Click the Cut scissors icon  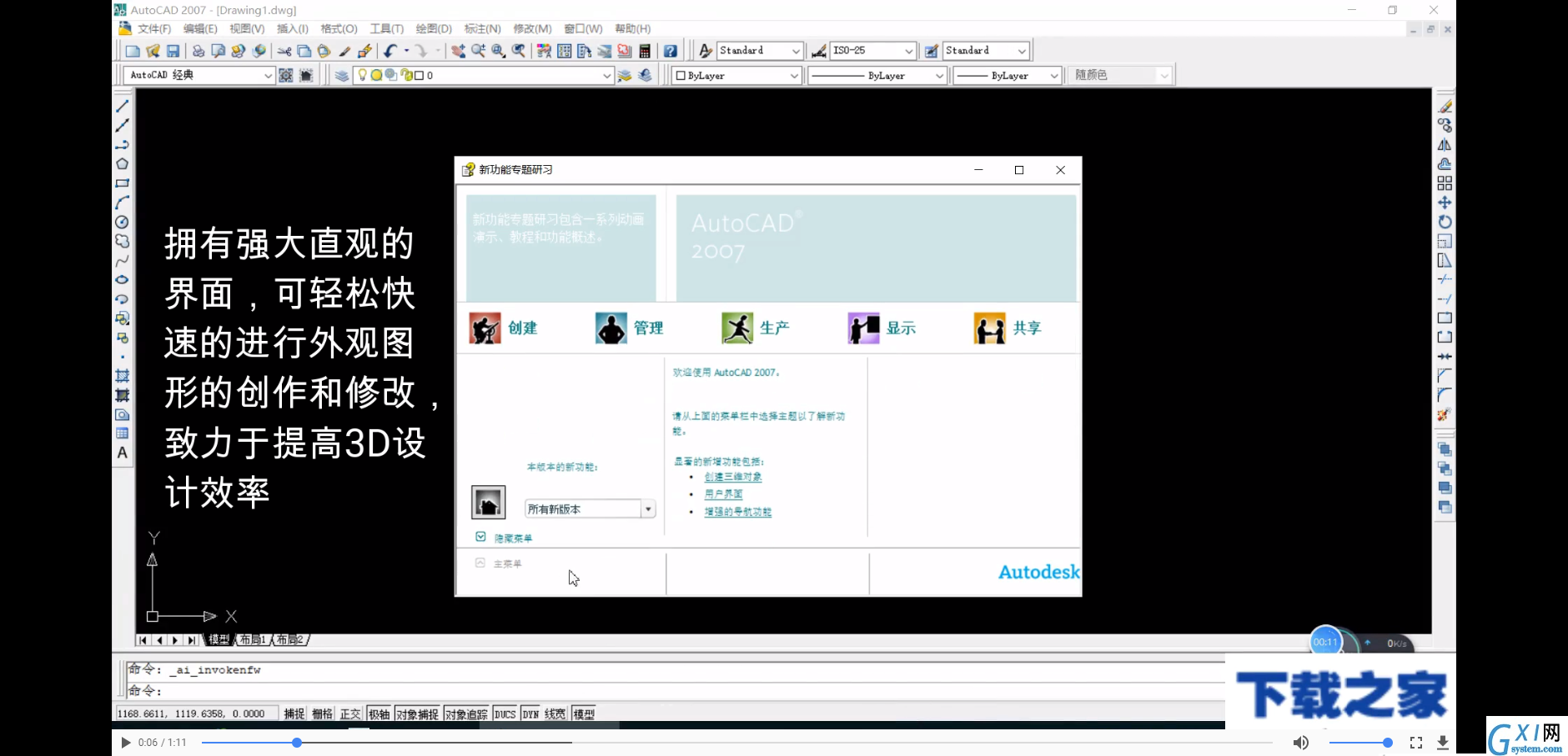tap(284, 51)
